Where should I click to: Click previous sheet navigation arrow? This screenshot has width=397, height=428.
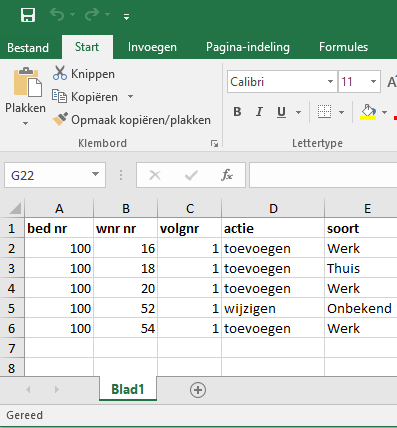[x=28, y=389]
